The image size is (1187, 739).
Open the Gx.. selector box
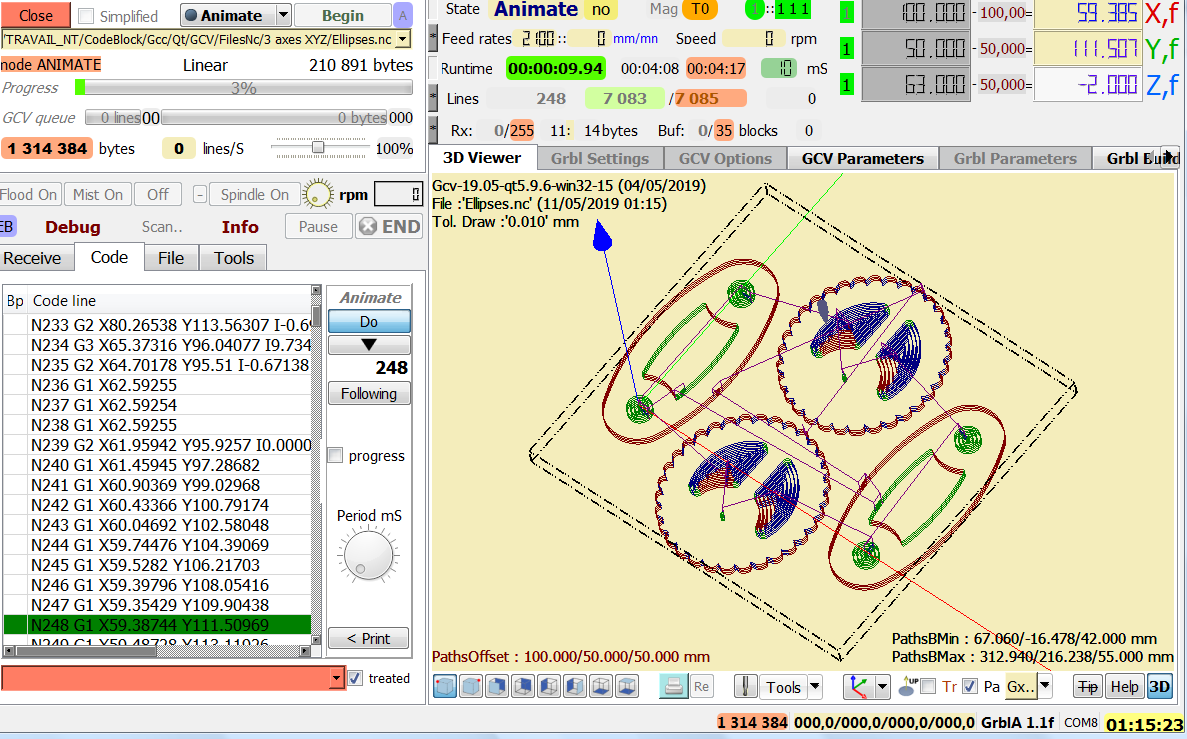tap(1020, 687)
